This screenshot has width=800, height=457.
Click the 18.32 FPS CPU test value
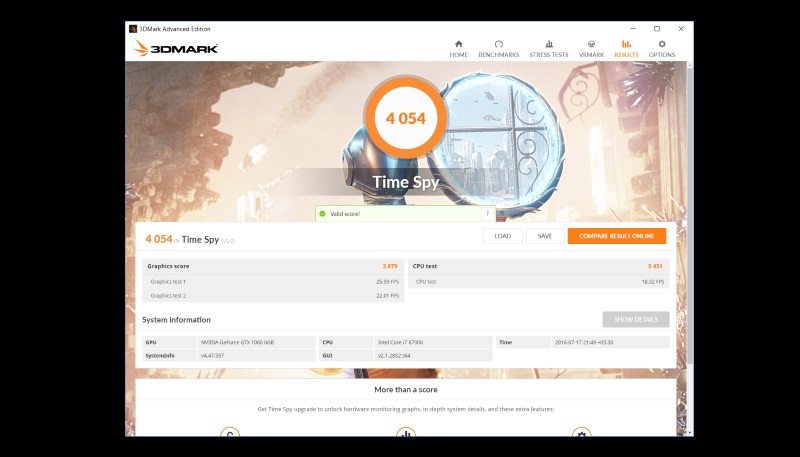[x=653, y=282]
